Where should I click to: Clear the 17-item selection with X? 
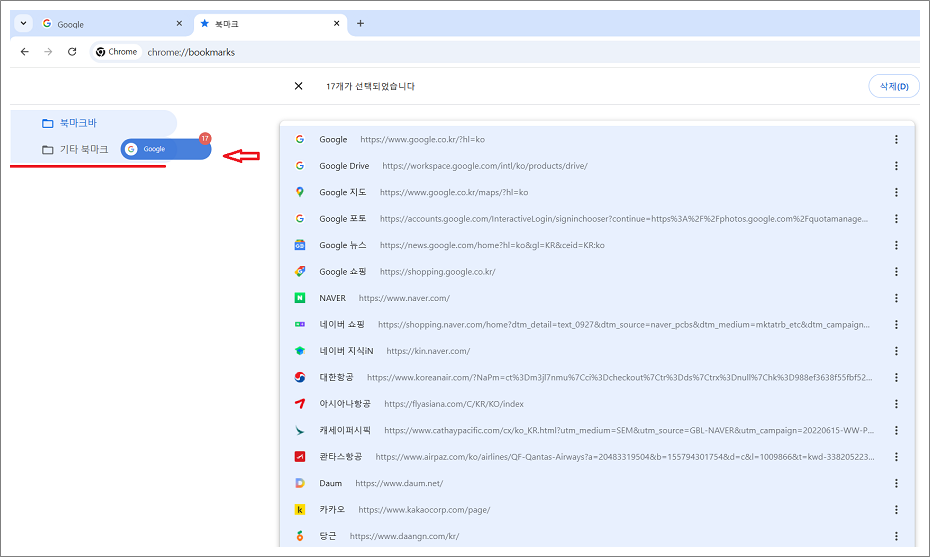click(298, 86)
